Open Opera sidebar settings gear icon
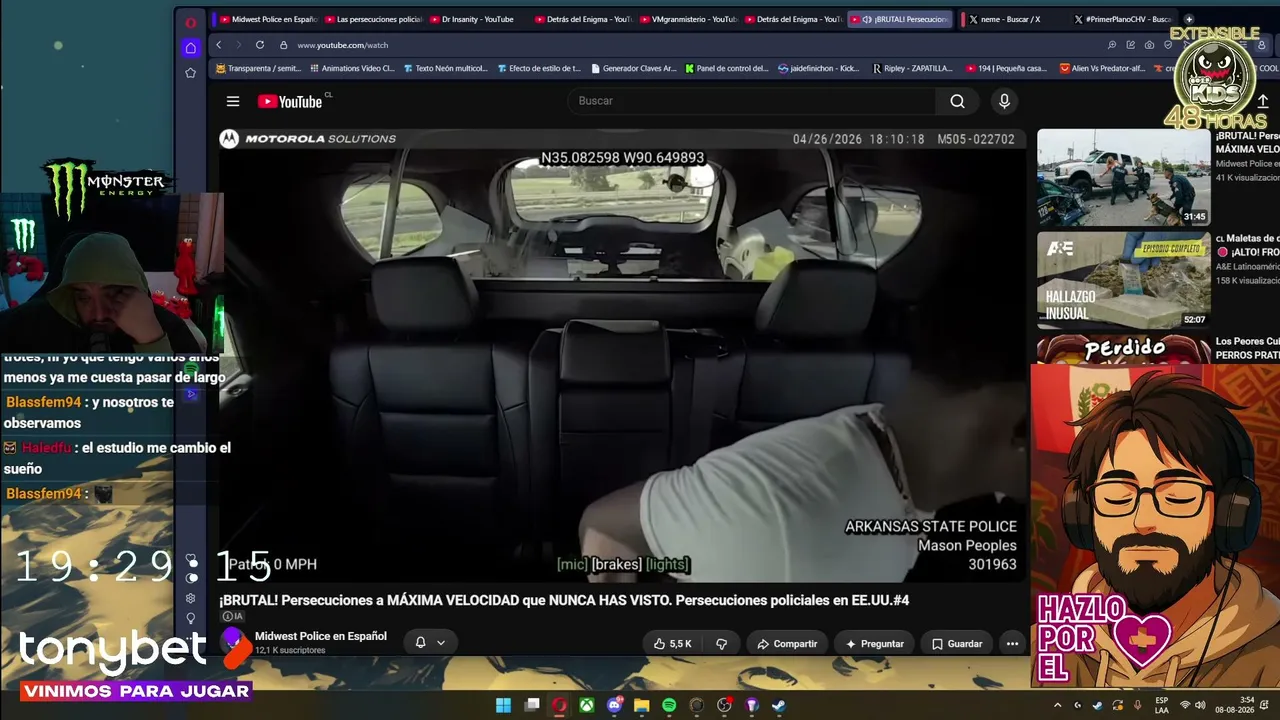 point(191,598)
